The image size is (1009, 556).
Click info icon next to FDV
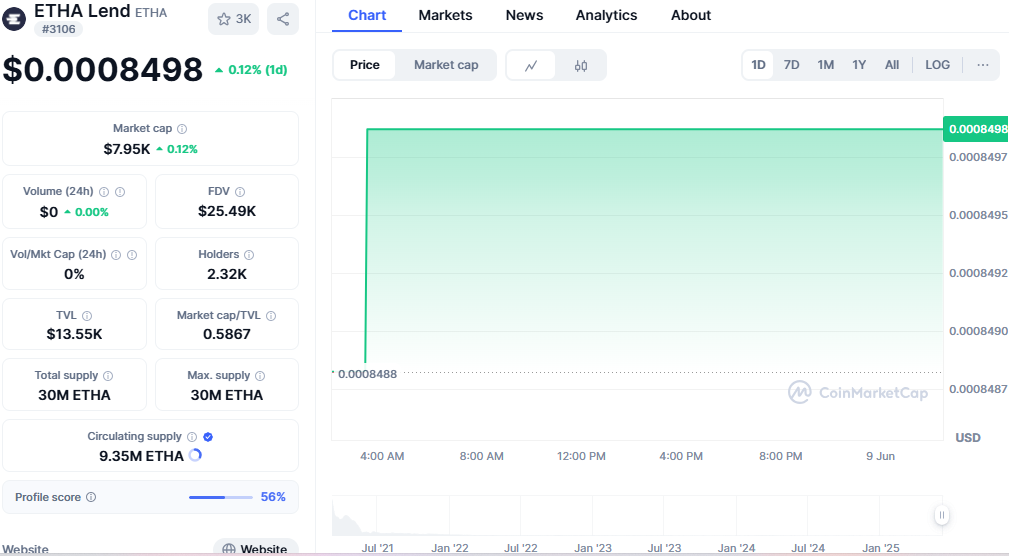click(x=240, y=192)
